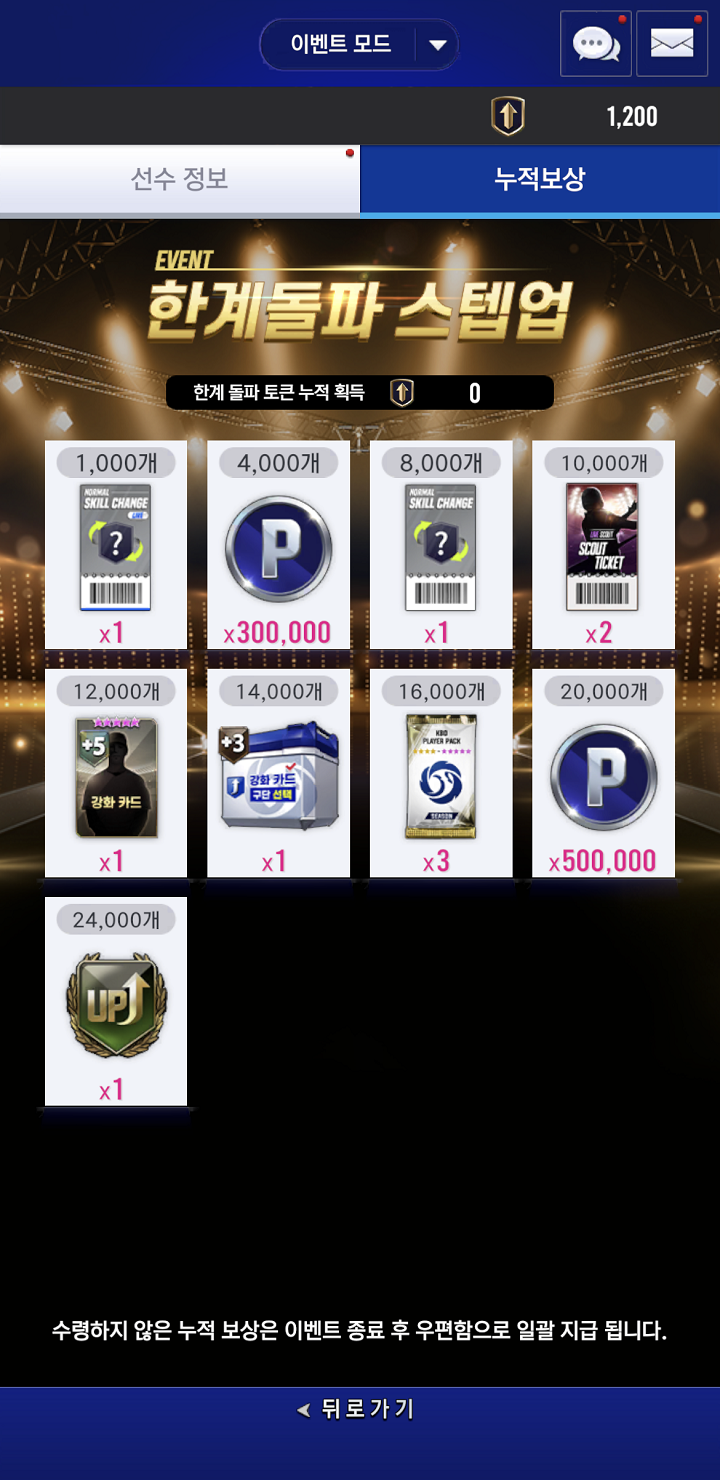Select the 4,000개 P coin 300,000 reward
The image size is (720, 1480).
(278, 545)
